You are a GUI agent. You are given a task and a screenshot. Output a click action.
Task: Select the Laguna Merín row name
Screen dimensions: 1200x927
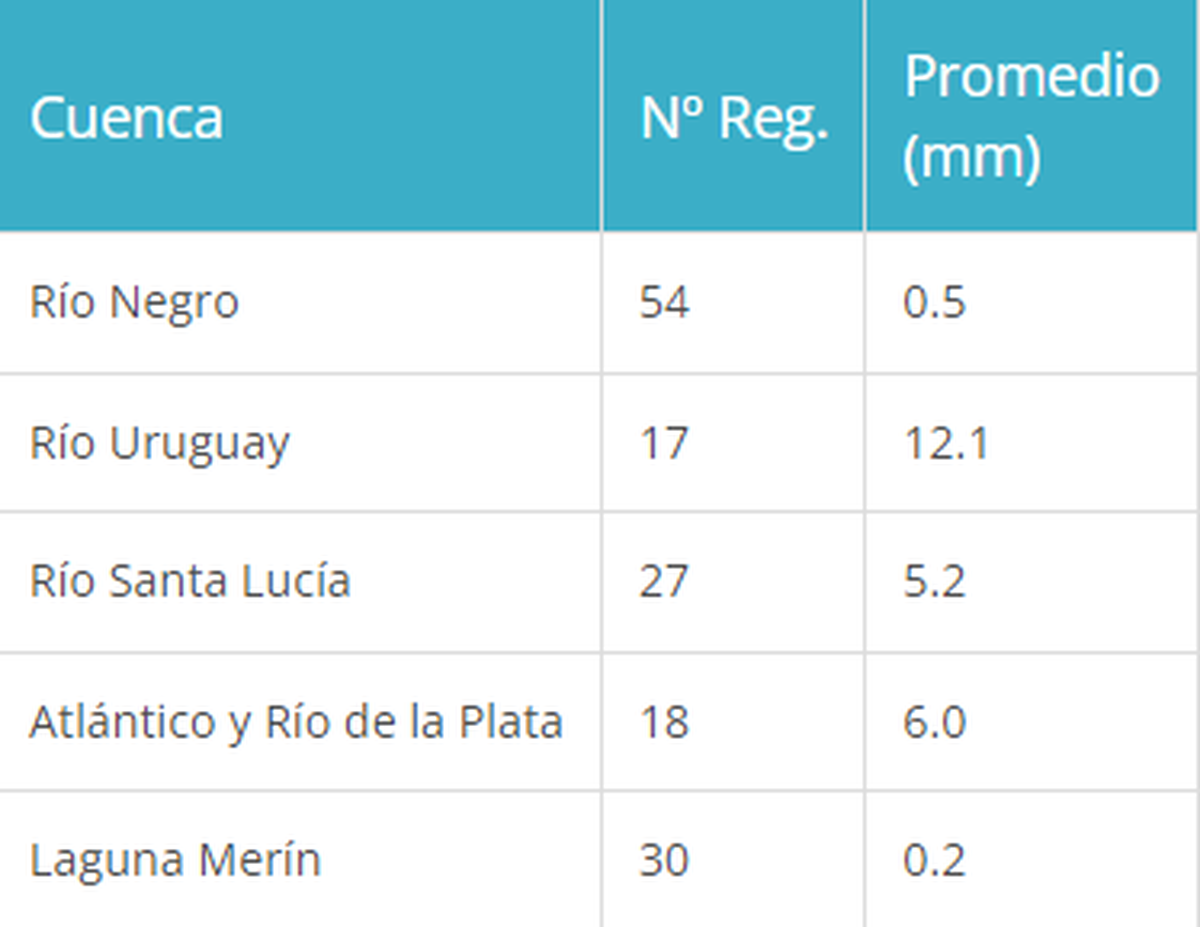[175, 860]
